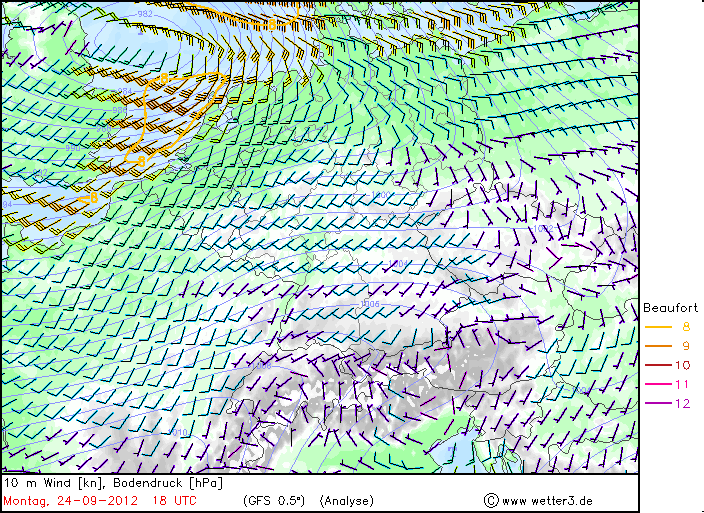Click the Beaufort 8 yellow legend line
The width and height of the screenshot is (704, 513).
658,327
